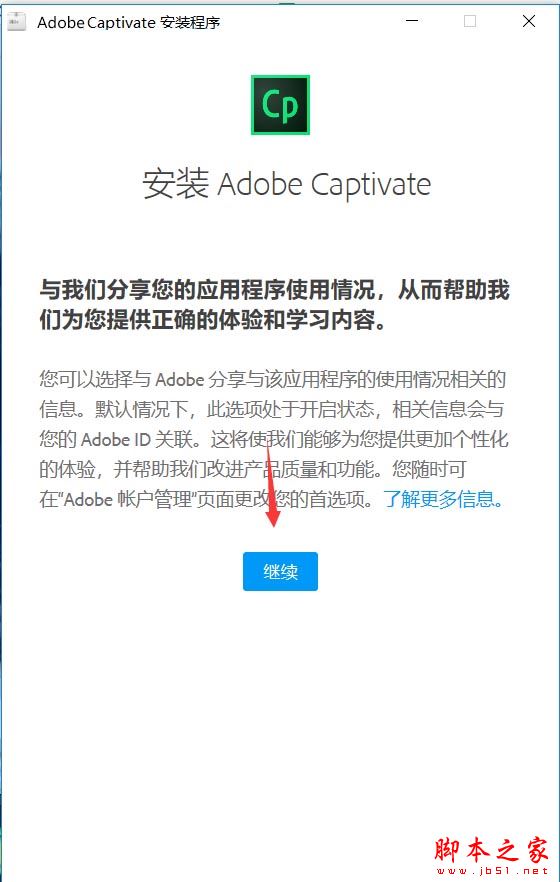The image size is (560, 882).
Task: Click empty title bar area beside title
Action: coord(309,21)
